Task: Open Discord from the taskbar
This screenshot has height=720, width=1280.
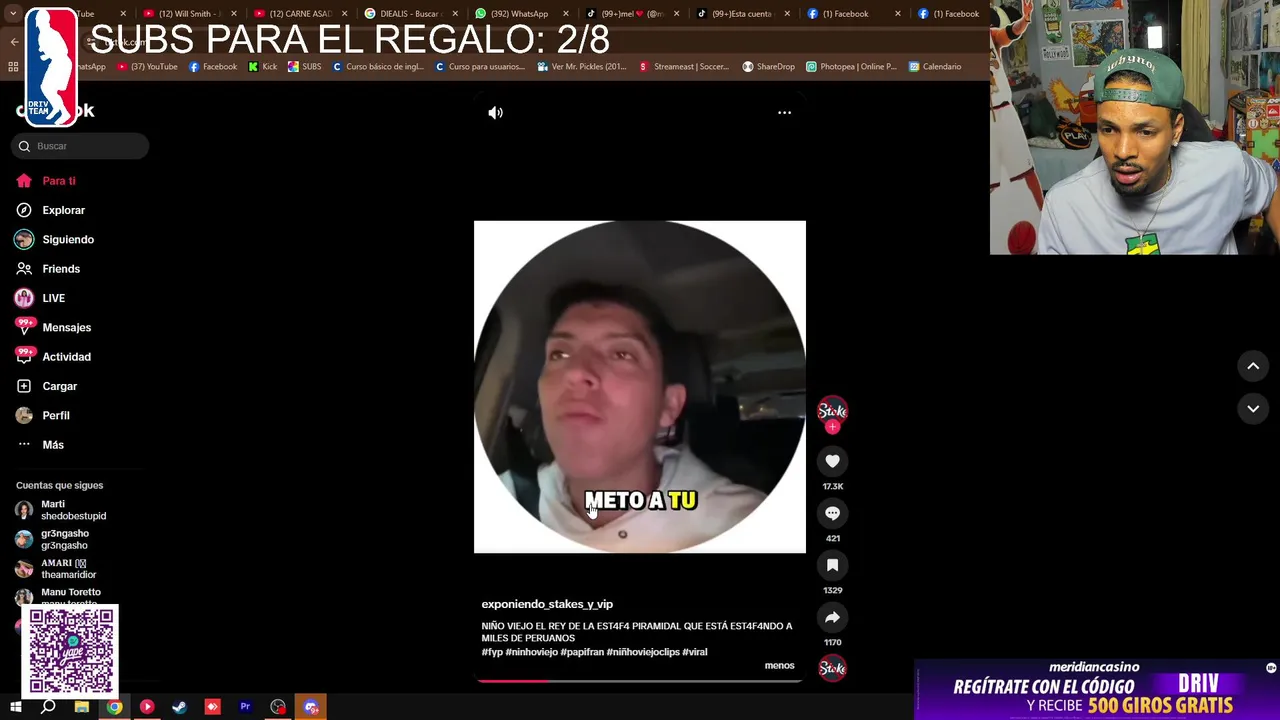Action: (311, 707)
